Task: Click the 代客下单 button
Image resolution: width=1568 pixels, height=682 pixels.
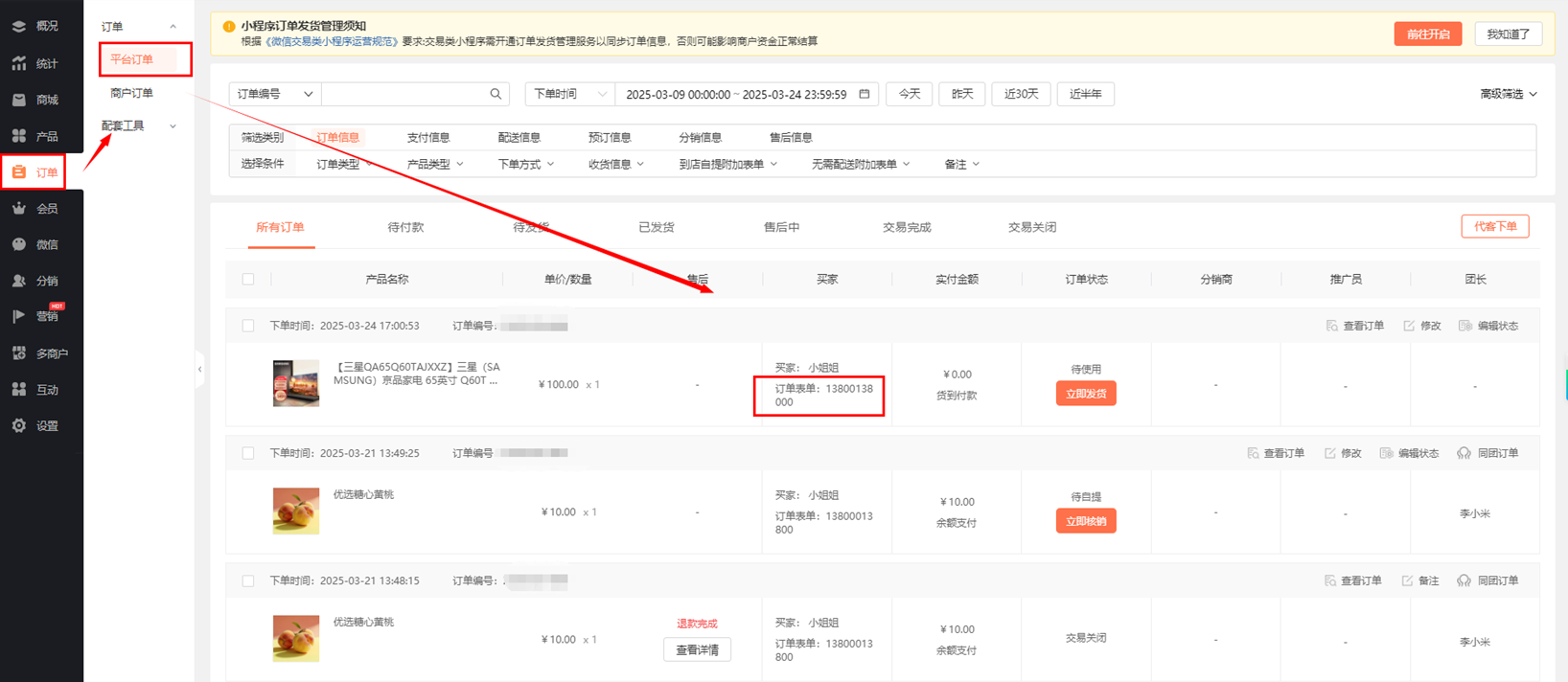Action: [x=1494, y=226]
